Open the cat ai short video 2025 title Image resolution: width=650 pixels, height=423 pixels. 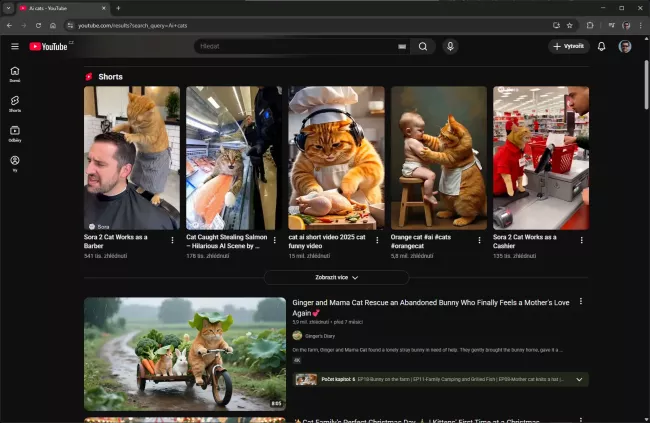(327, 241)
